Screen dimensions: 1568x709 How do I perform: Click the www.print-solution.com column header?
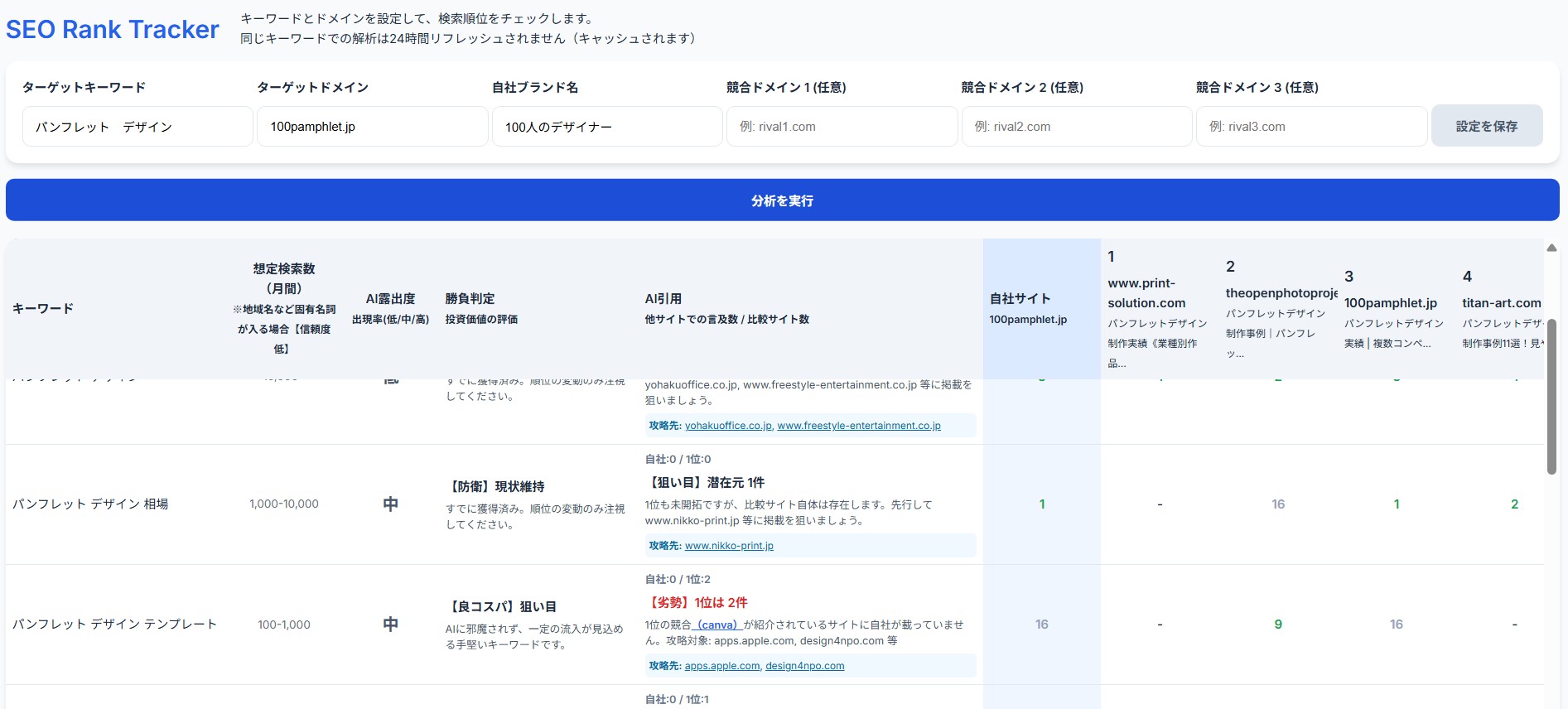tap(1146, 293)
